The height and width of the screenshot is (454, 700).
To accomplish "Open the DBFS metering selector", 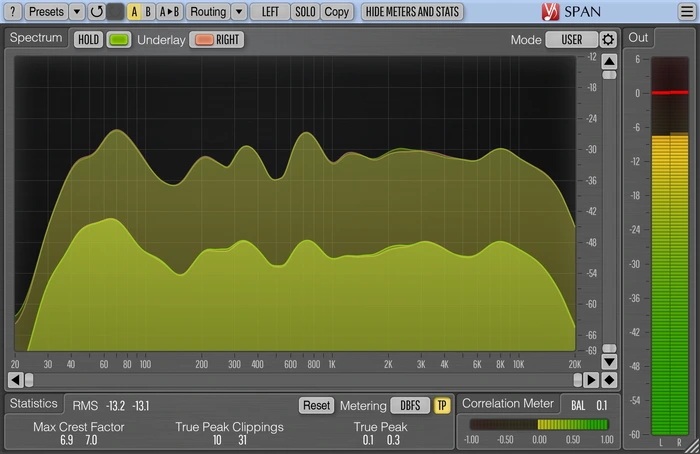I will tap(409, 405).
